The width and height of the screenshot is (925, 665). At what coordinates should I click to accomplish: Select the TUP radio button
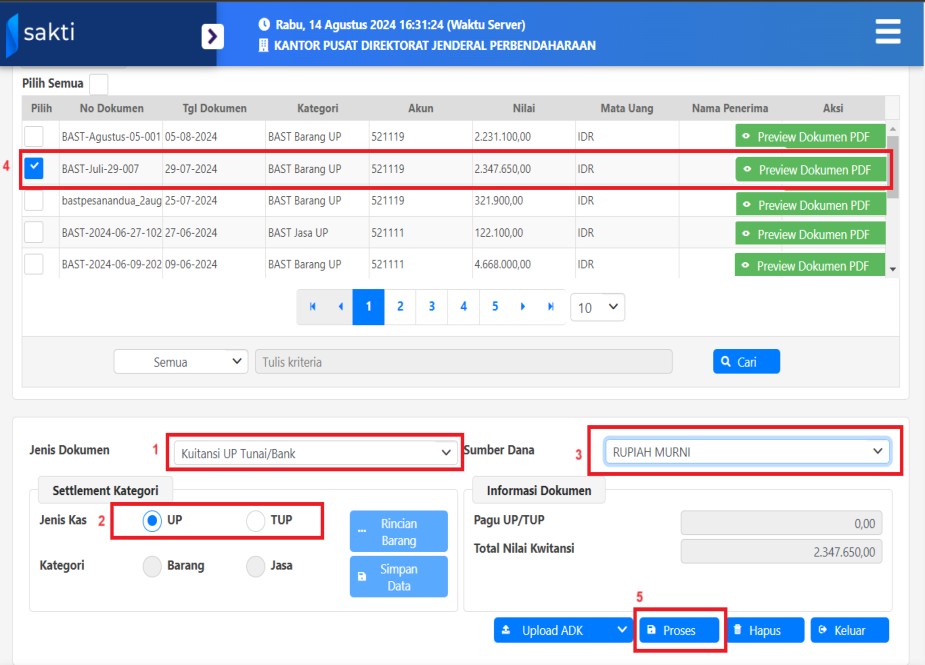[256, 521]
